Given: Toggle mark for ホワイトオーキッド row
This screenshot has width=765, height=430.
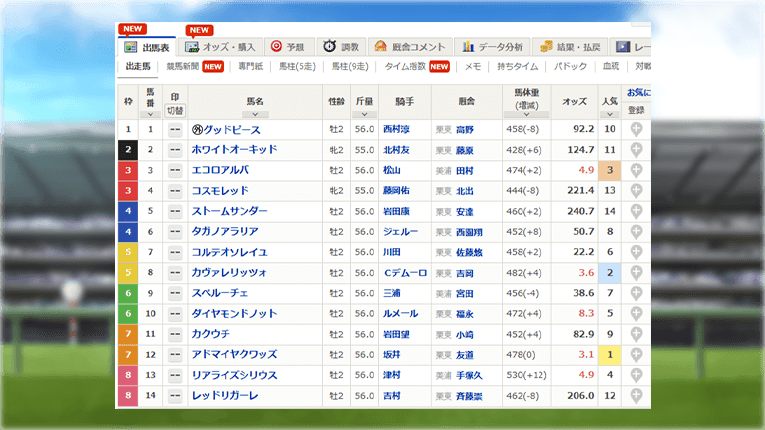Looking at the screenshot, I should pos(175,150).
